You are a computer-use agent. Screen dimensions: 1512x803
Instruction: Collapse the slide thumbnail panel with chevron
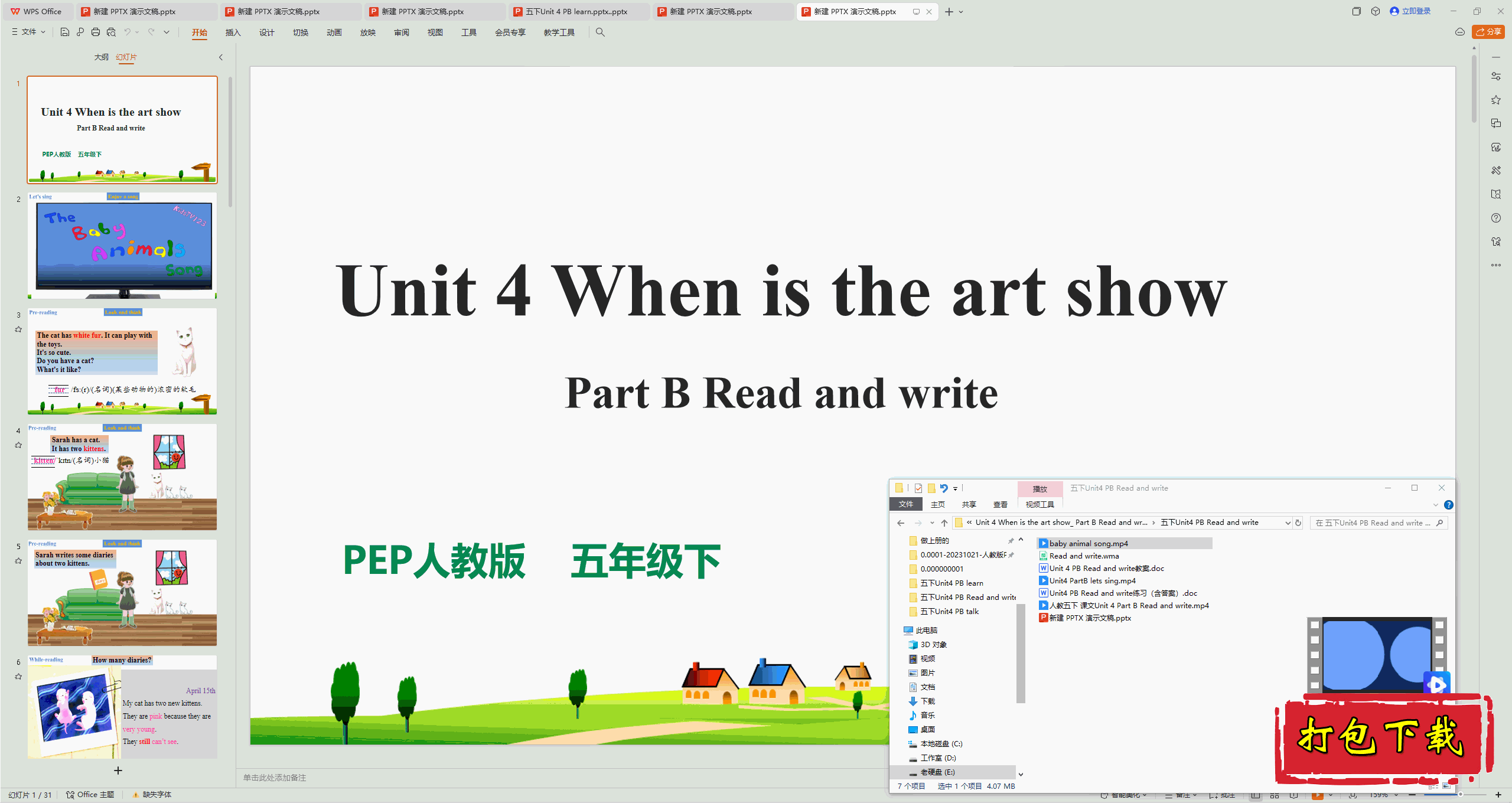click(221, 57)
